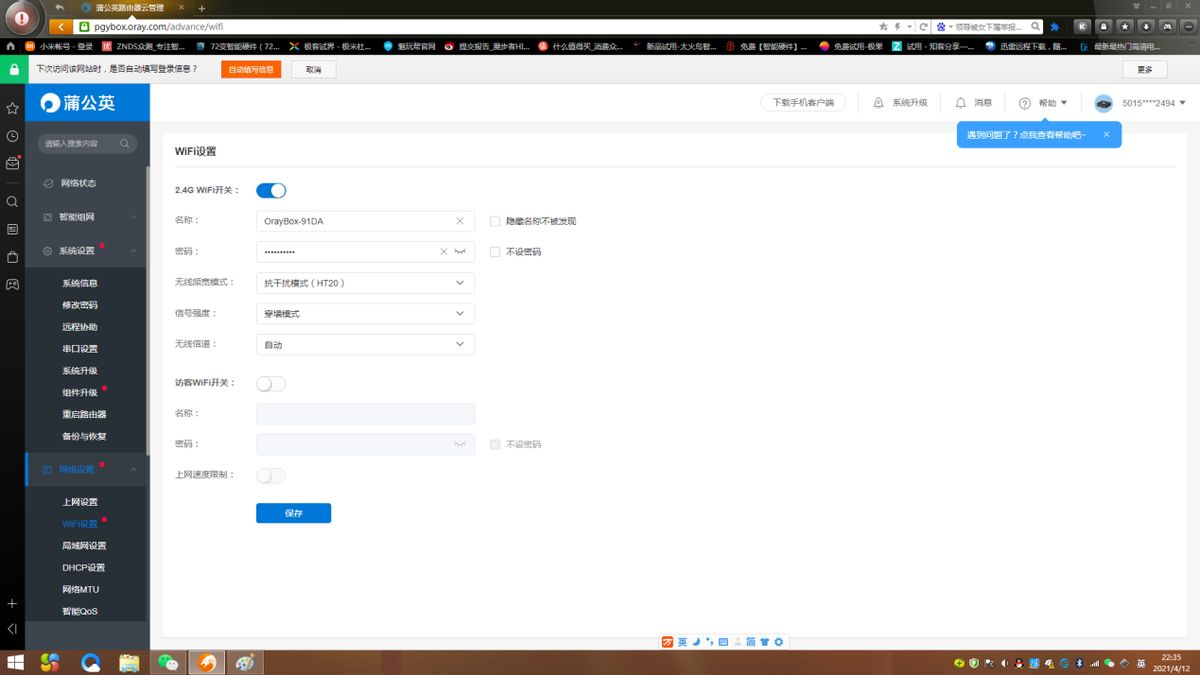Open WeChat from the taskbar
The image size is (1200, 675).
167,662
